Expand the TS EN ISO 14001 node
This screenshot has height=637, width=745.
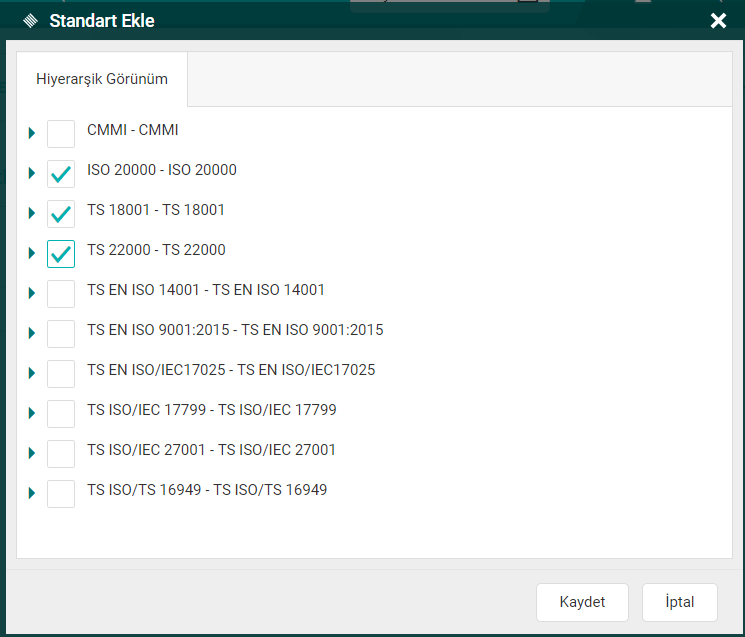point(32,293)
